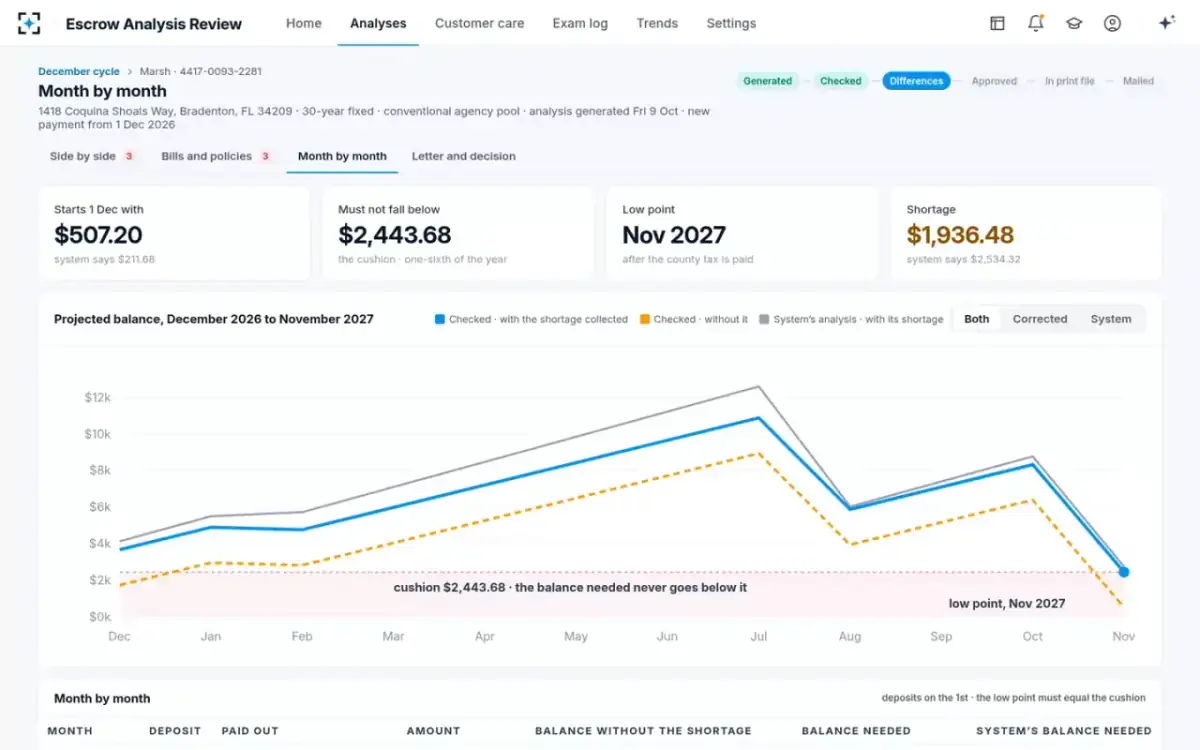Image resolution: width=1200 pixels, height=750 pixels.
Task: Open the Letter and decision tab
Action: (464, 156)
